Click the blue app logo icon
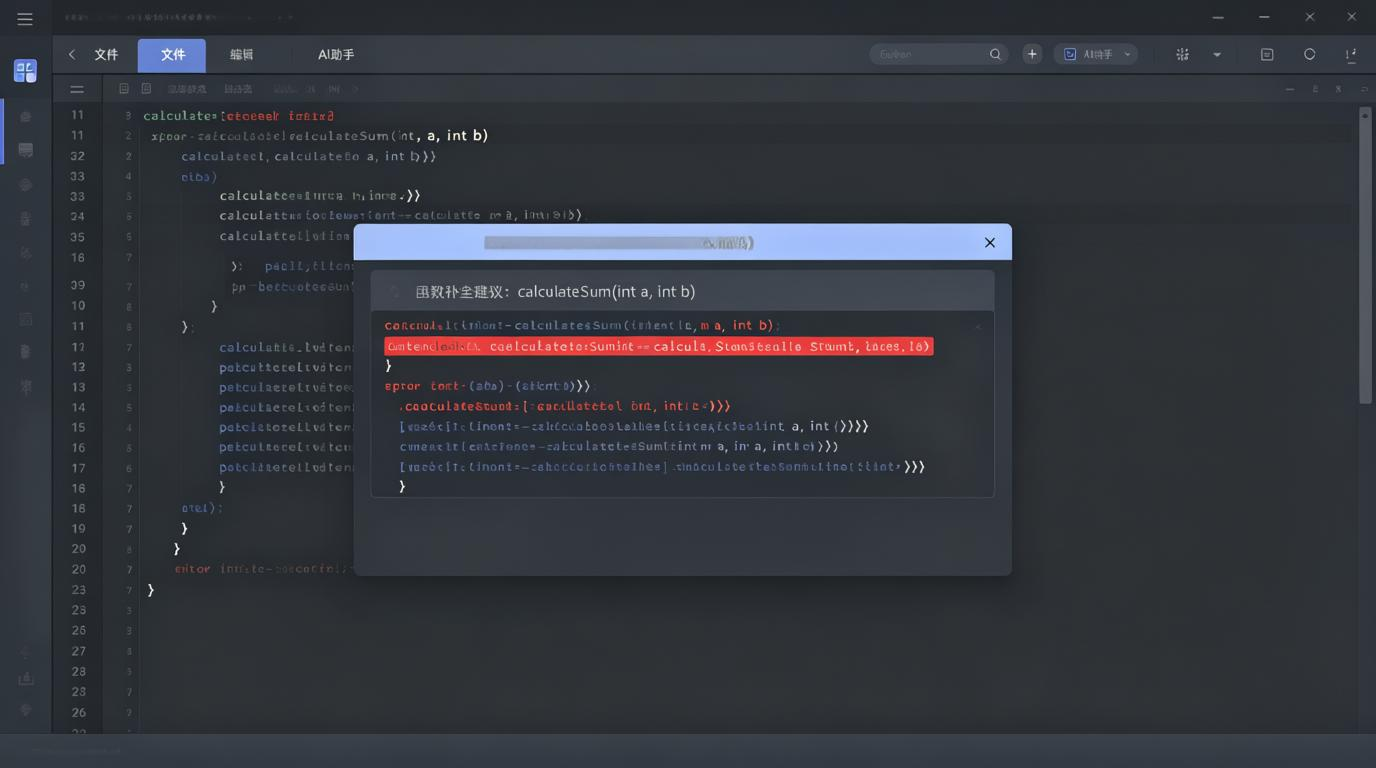The image size is (1376, 768). (x=26, y=71)
